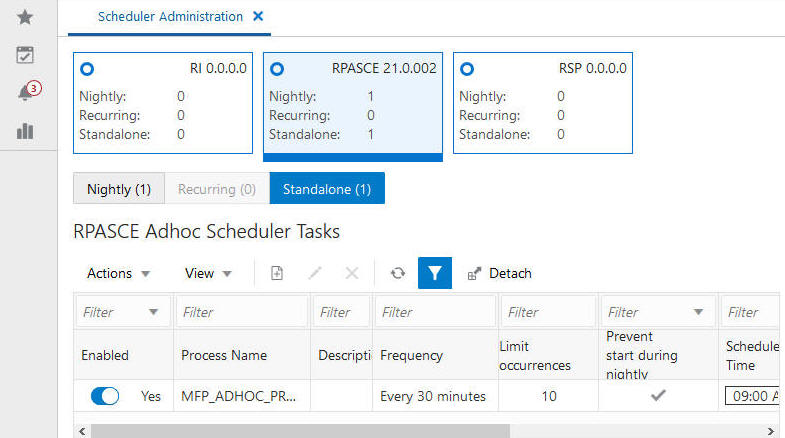The image size is (785, 438).
Task: Open the Tasks calendar-check icon in sidebar
Action: [x=25, y=55]
